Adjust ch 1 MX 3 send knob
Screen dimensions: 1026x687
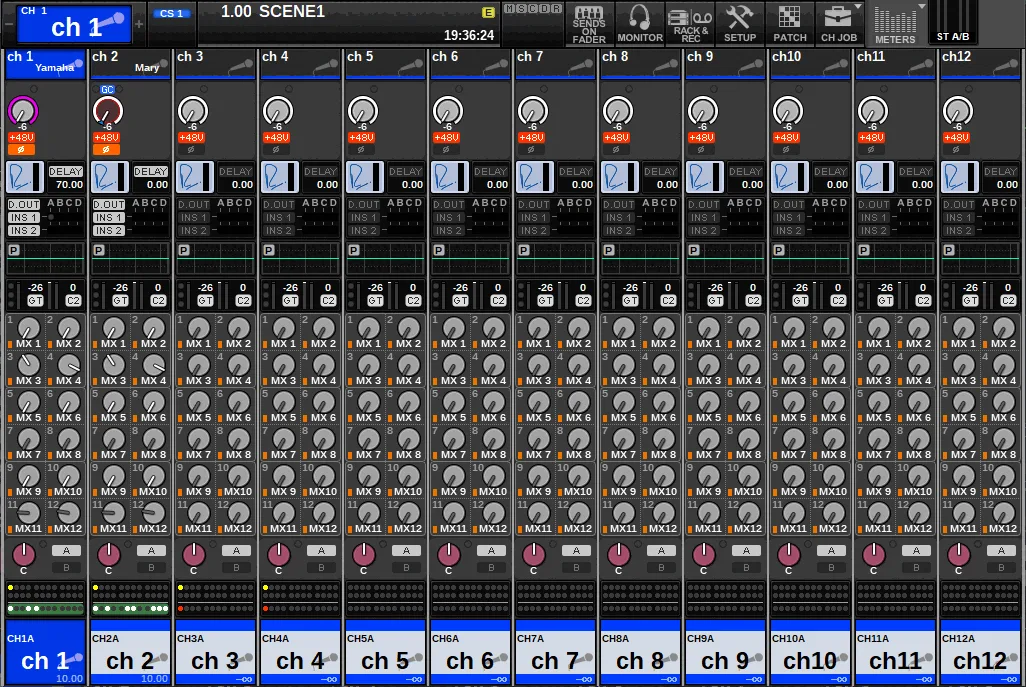(28, 363)
